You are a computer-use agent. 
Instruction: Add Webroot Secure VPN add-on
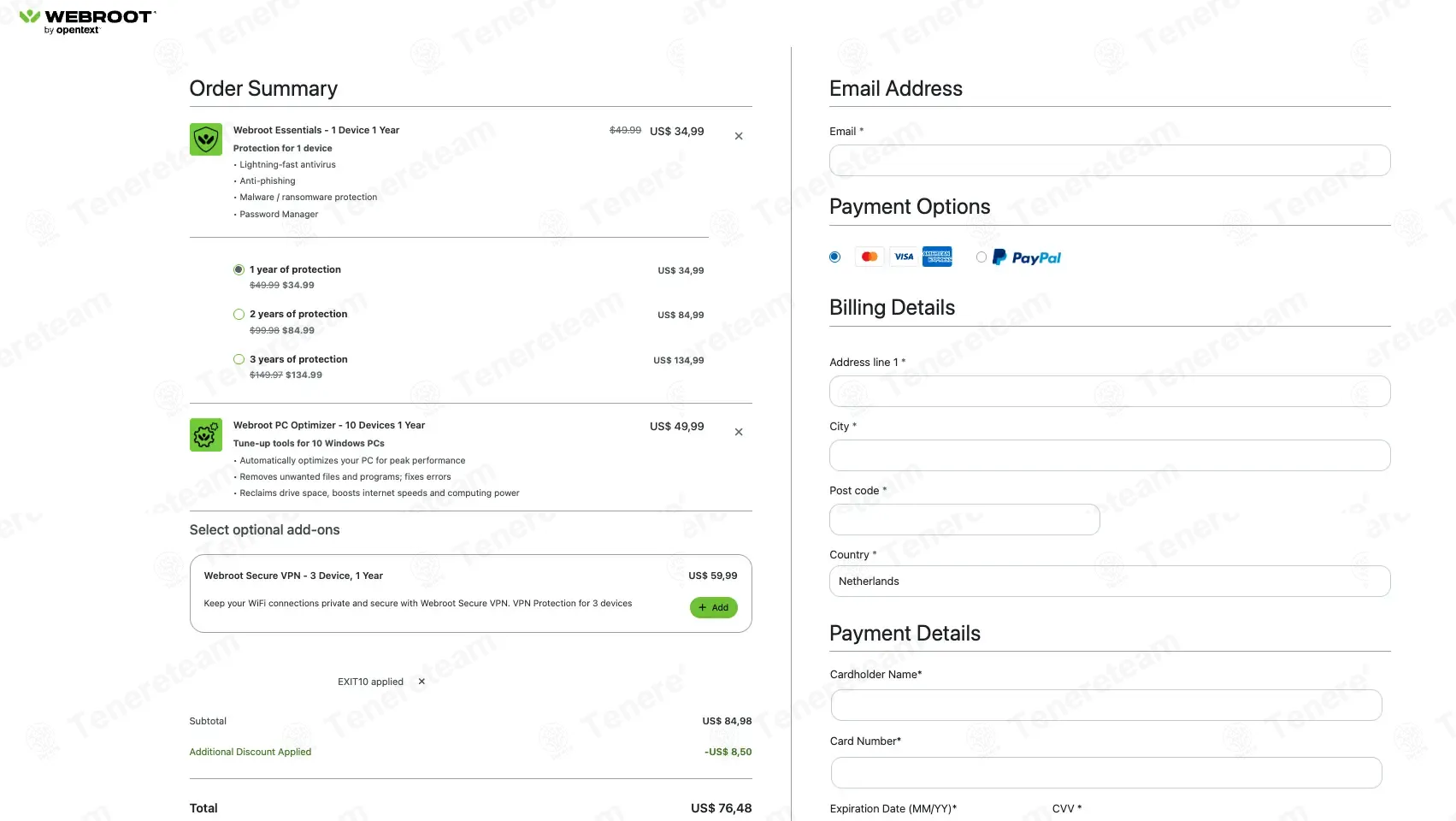point(714,607)
